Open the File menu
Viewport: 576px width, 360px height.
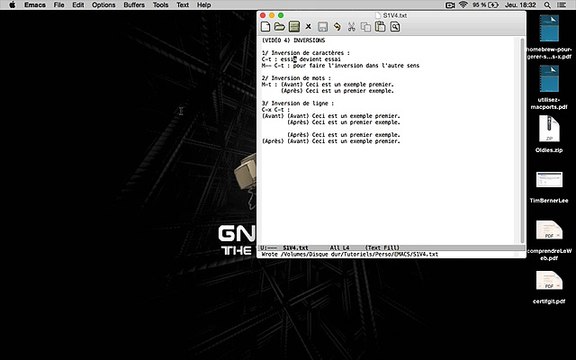59,5
